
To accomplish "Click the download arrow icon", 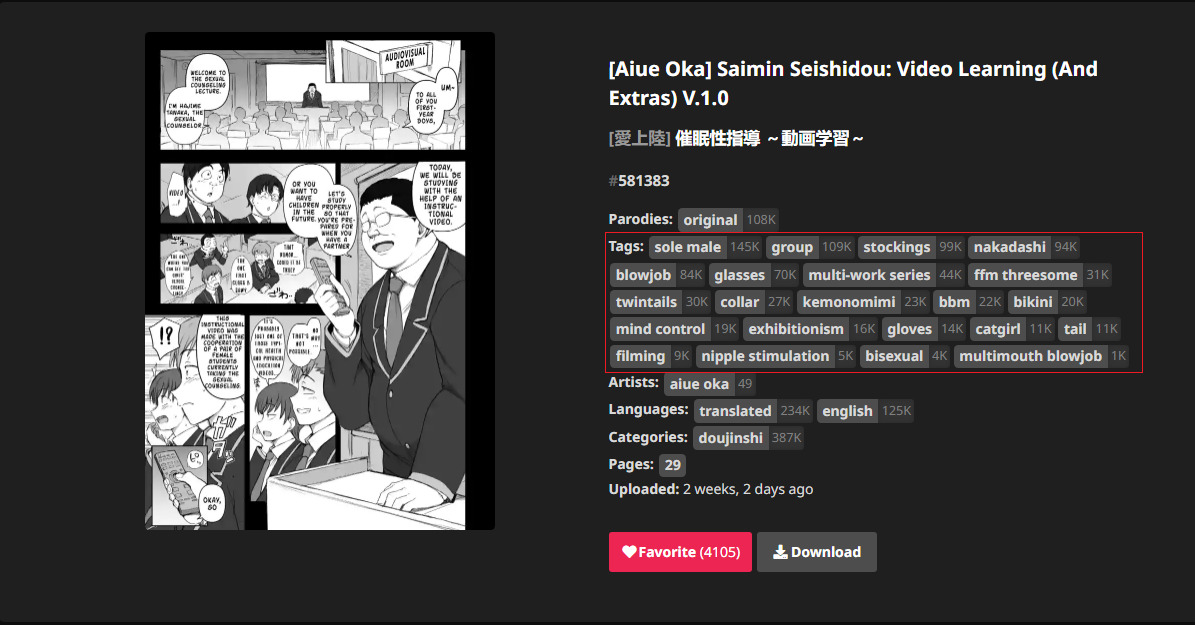I will (780, 552).
